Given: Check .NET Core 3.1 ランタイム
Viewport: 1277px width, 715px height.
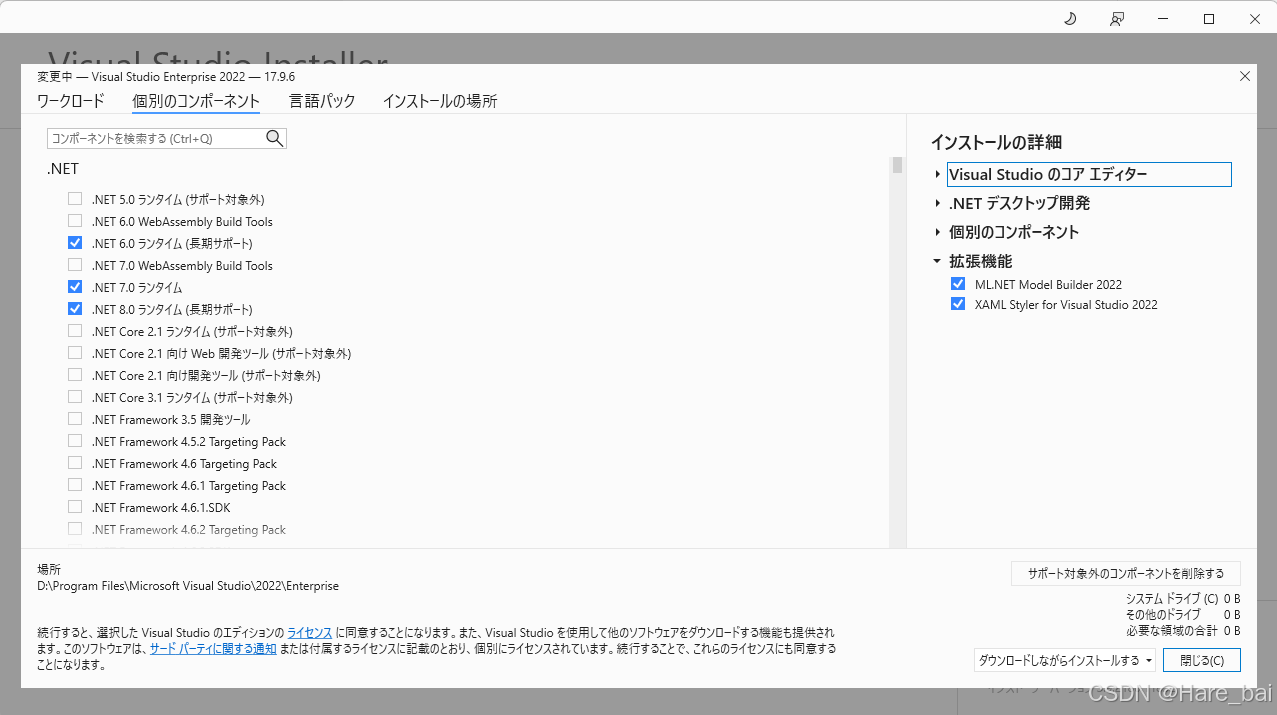Looking at the screenshot, I should [x=75, y=397].
